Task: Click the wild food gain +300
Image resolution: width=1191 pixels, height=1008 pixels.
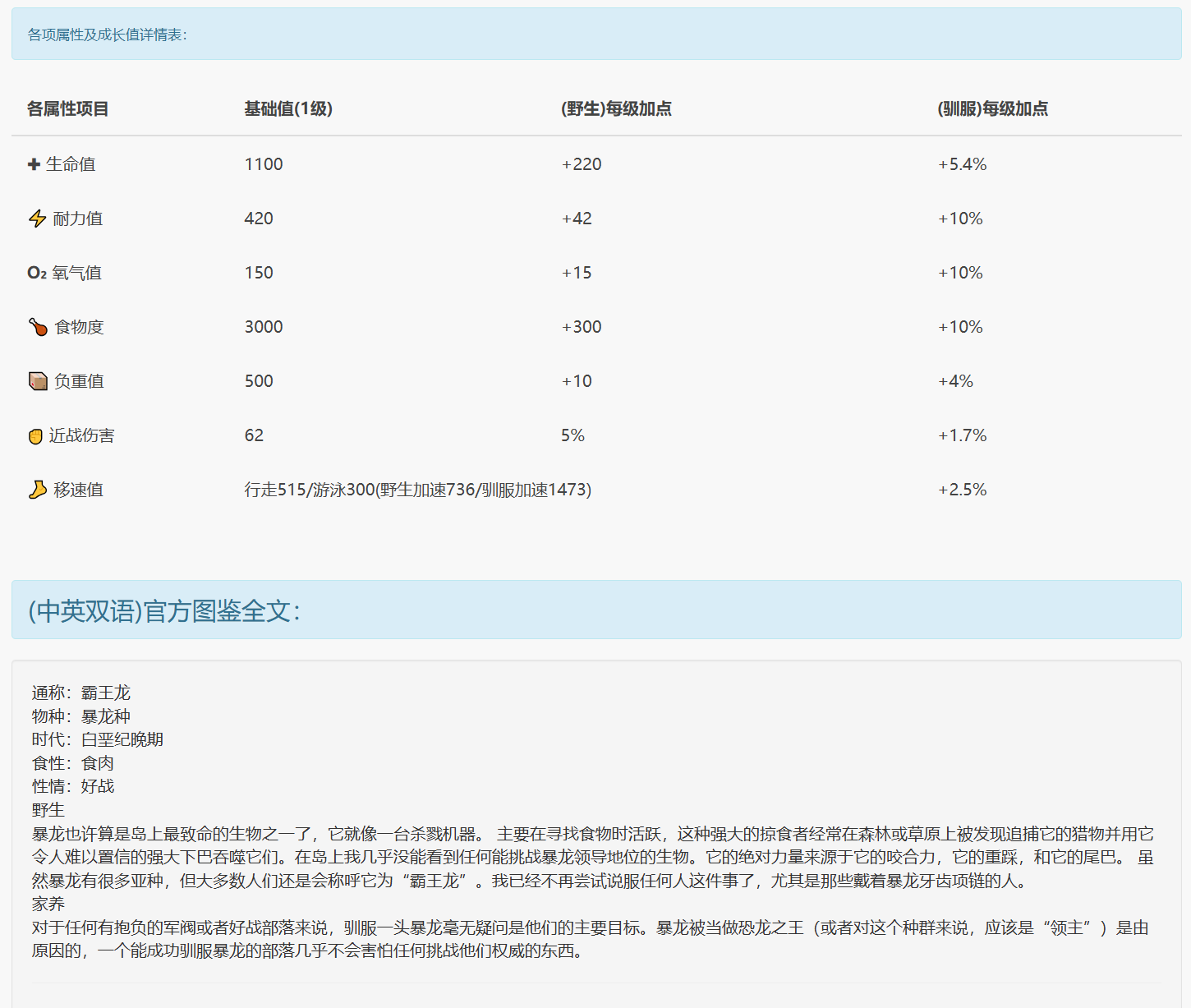Action: pyautogui.click(x=582, y=327)
